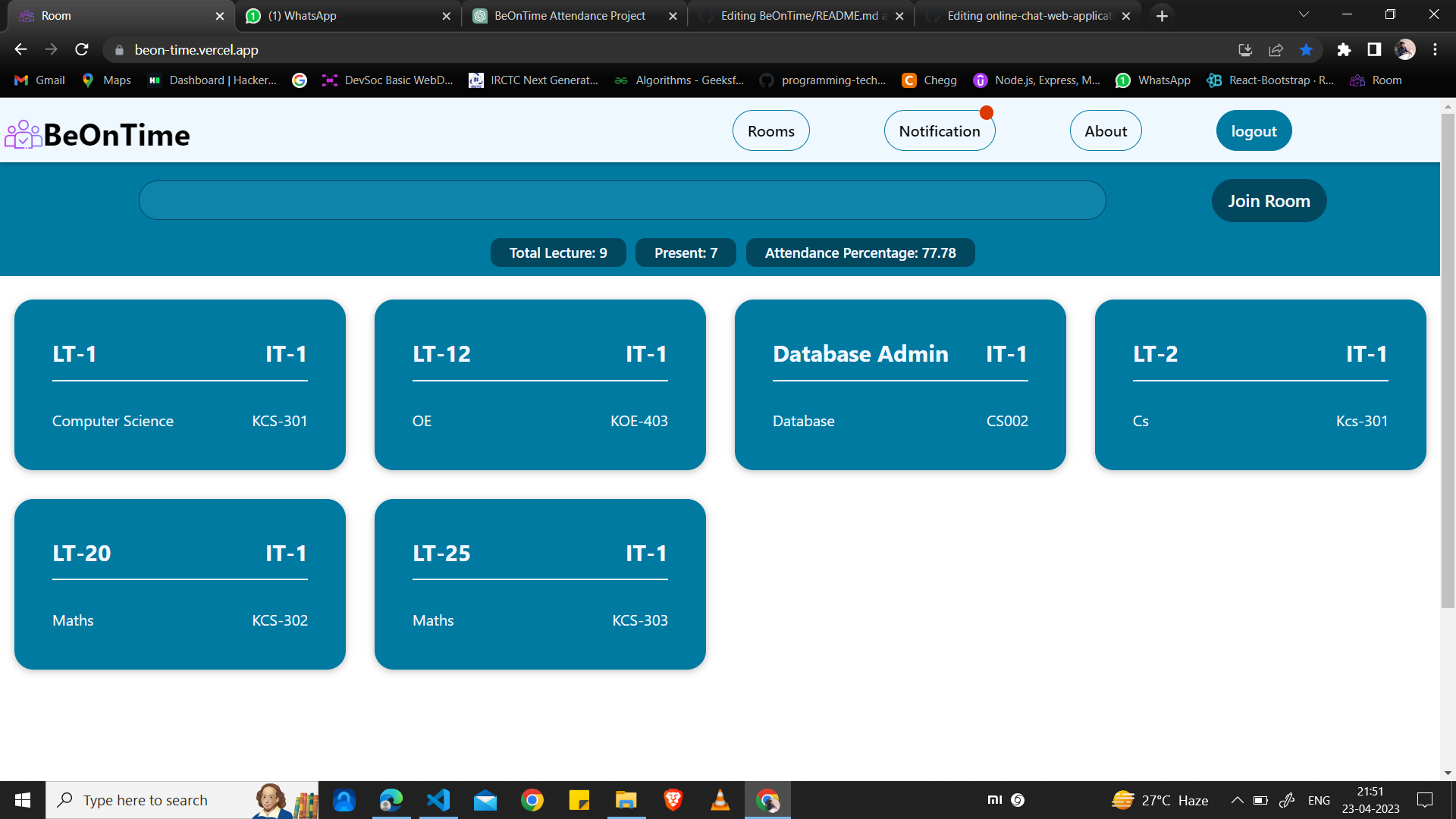Click the Chrome profile avatar icon
The height and width of the screenshot is (819, 1456).
(x=1405, y=49)
